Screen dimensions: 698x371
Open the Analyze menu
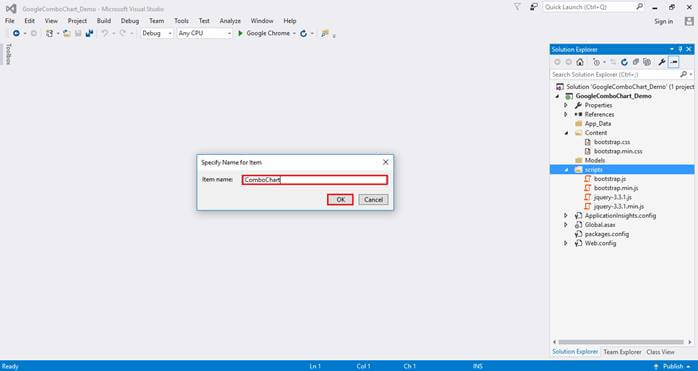[x=230, y=21]
